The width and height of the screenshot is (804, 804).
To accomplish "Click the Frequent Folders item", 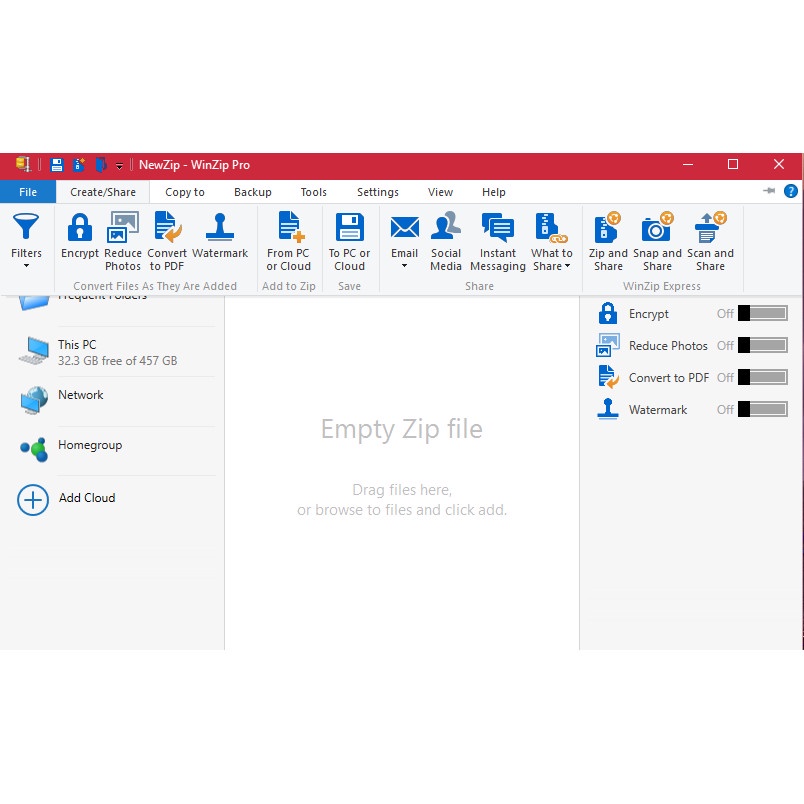I will click(115, 302).
